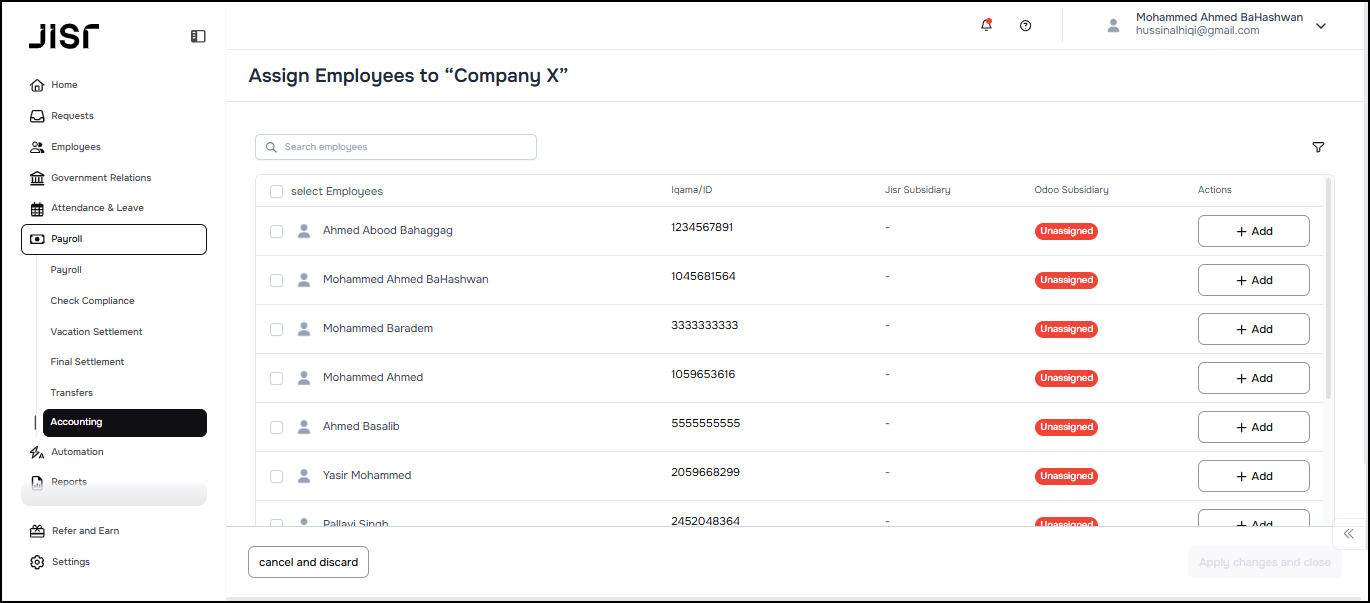Screen dimensions: 1370x603
Task: Select the Automation sidebar icon
Action: [36, 452]
